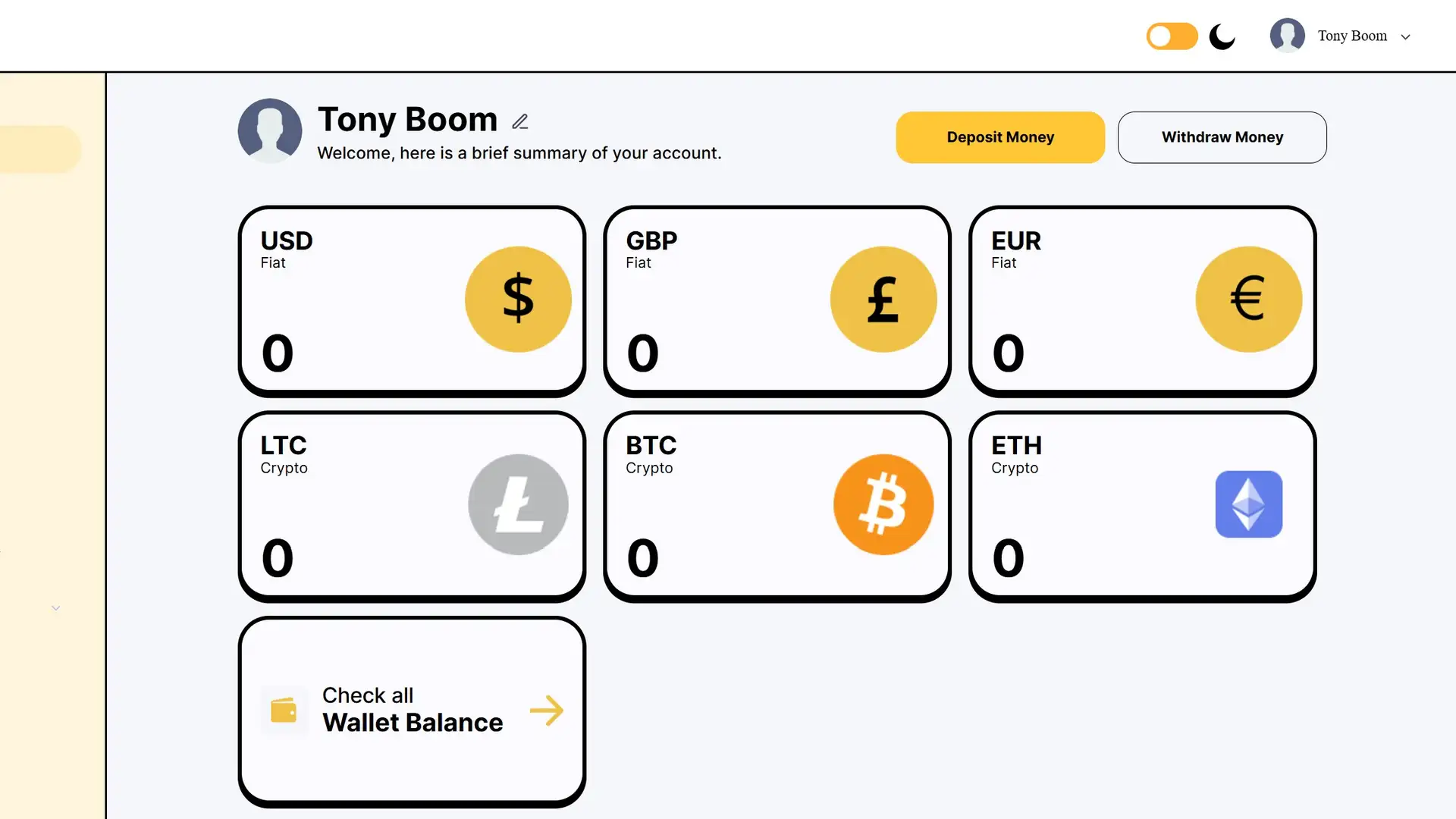Click the yellow arrow on wallet card
Screen dimensions: 1456x819
546,711
